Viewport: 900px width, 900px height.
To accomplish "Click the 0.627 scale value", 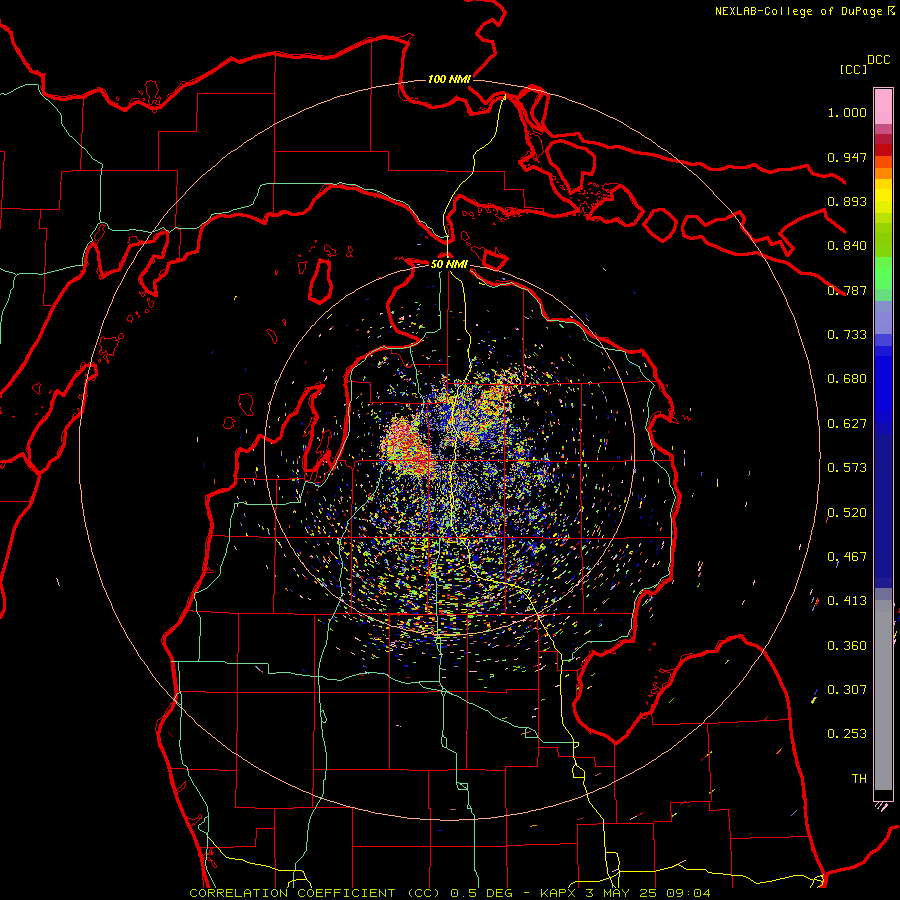I will coord(847,424).
